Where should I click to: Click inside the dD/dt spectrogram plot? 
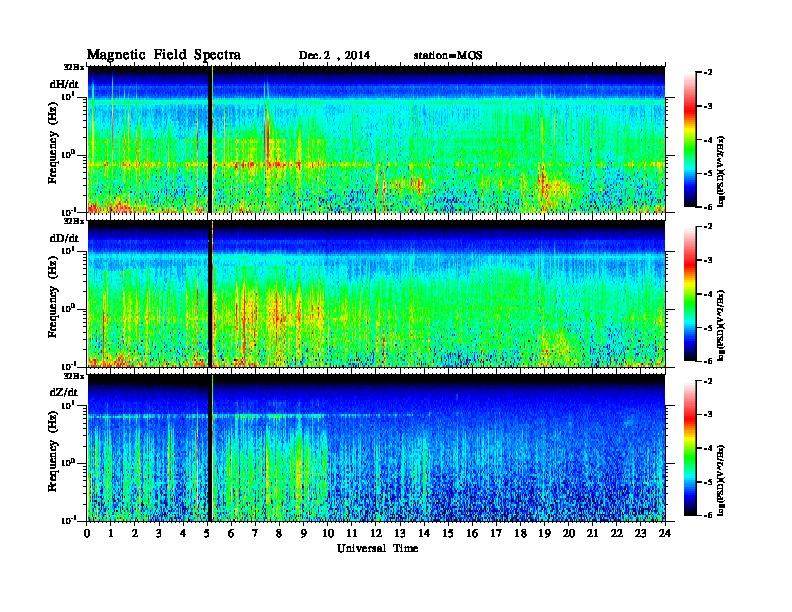[x=376, y=293]
